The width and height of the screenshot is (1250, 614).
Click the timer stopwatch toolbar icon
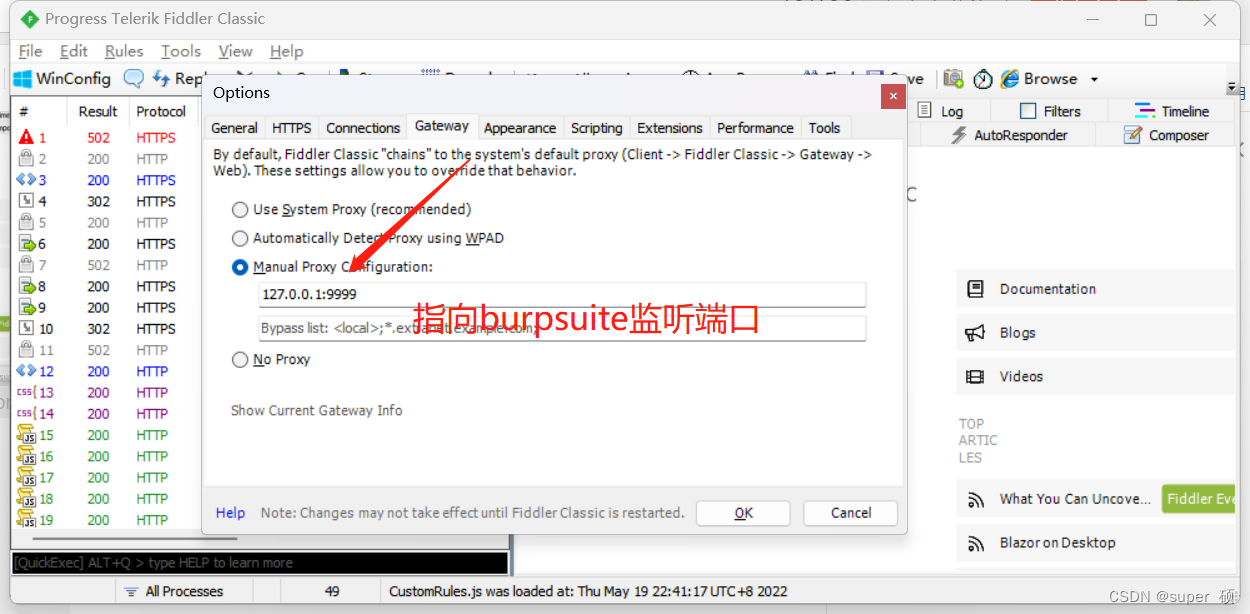[983, 79]
